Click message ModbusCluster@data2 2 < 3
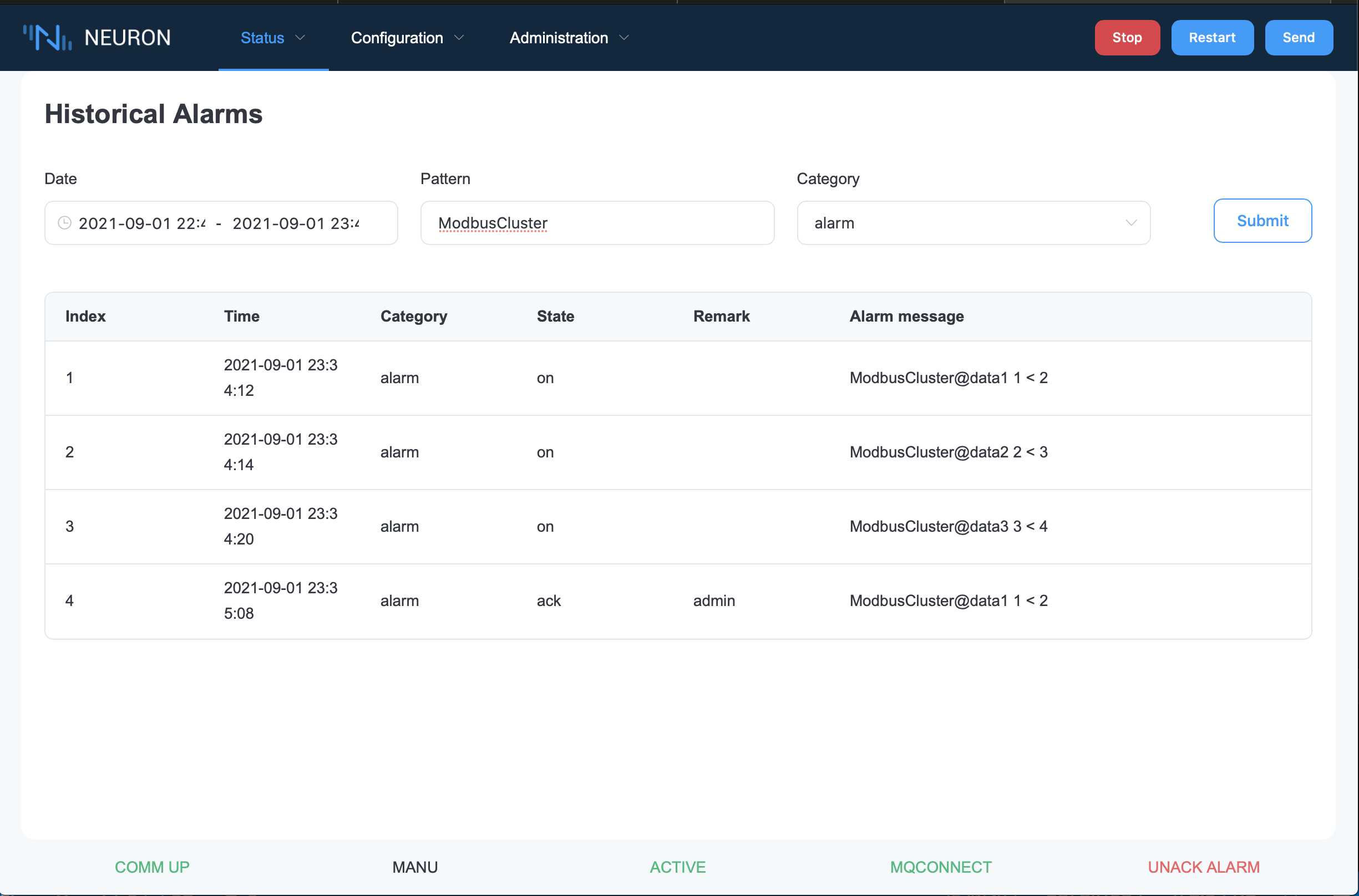The height and width of the screenshot is (896, 1359). click(949, 452)
